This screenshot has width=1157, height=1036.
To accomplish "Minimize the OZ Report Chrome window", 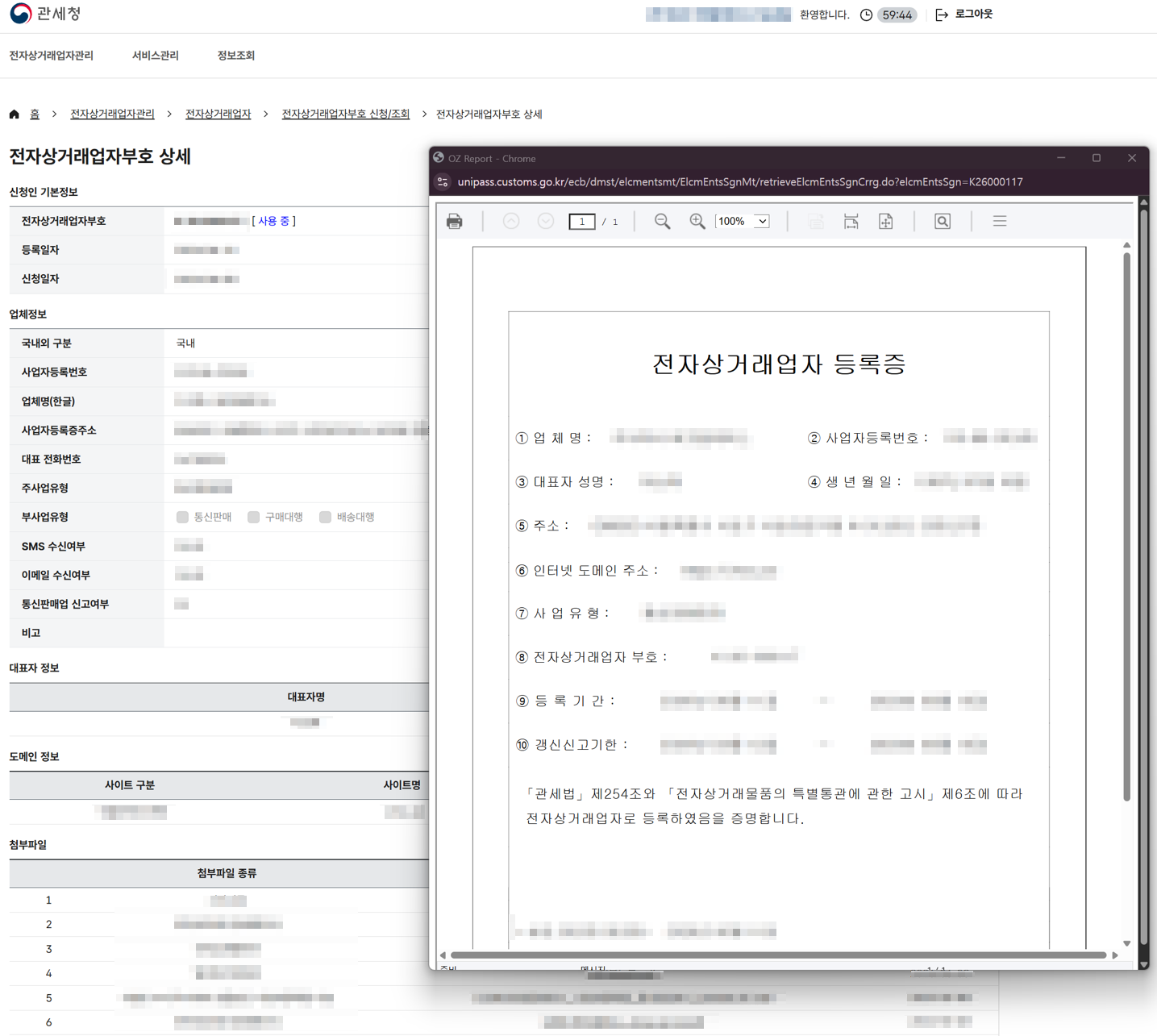I will pyautogui.click(x=1061, y=158).
